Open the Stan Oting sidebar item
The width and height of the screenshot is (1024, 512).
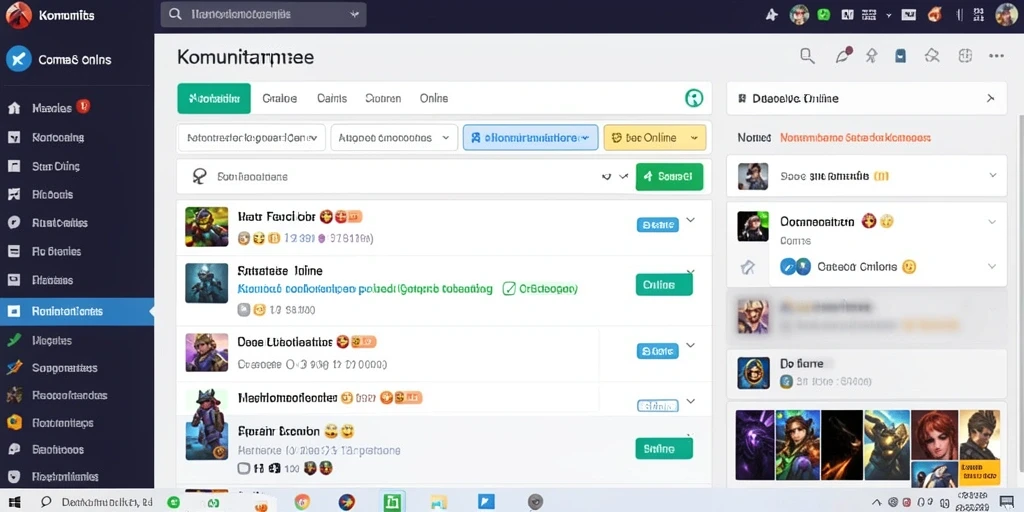pyautogui.click(x=56, y=167)
